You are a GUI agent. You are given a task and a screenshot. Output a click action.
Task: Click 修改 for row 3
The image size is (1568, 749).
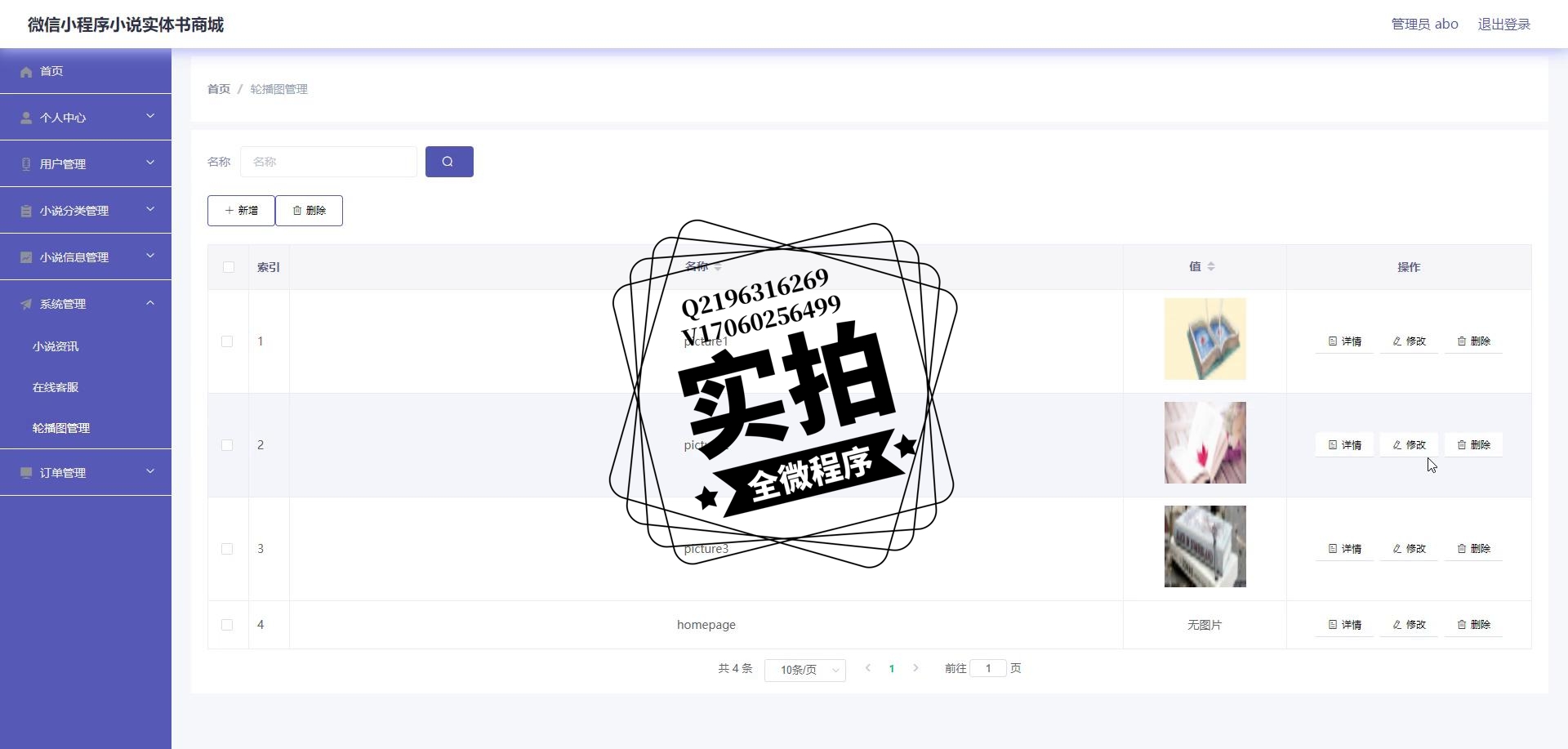point(1409,549)
